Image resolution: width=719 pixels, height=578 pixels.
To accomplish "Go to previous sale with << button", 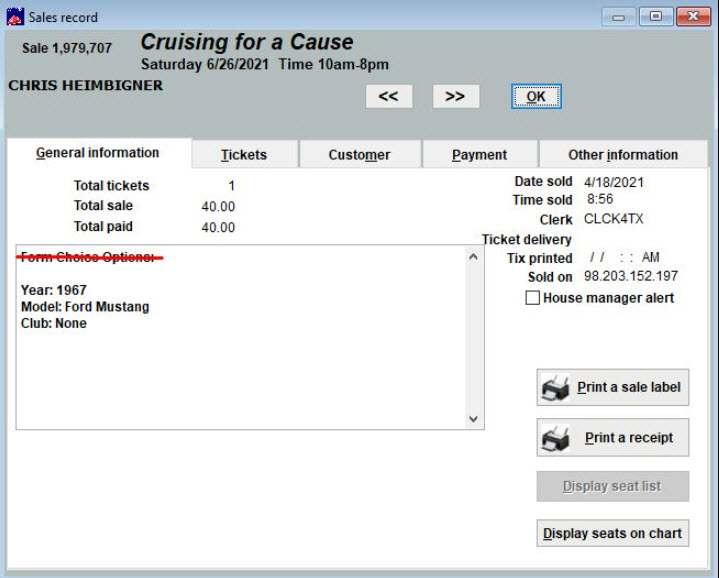I will 388,96.
